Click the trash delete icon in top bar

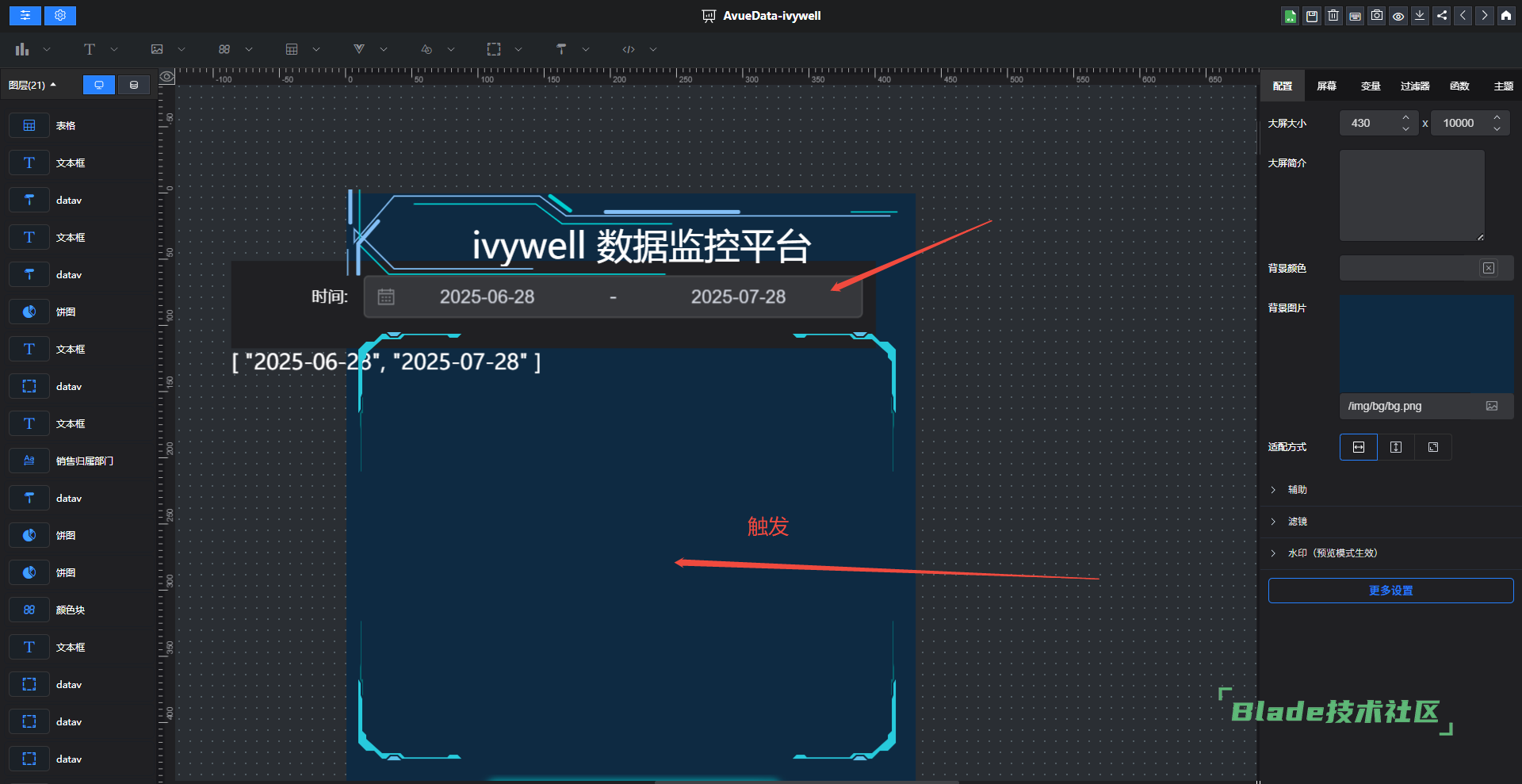click(1333, 16)
